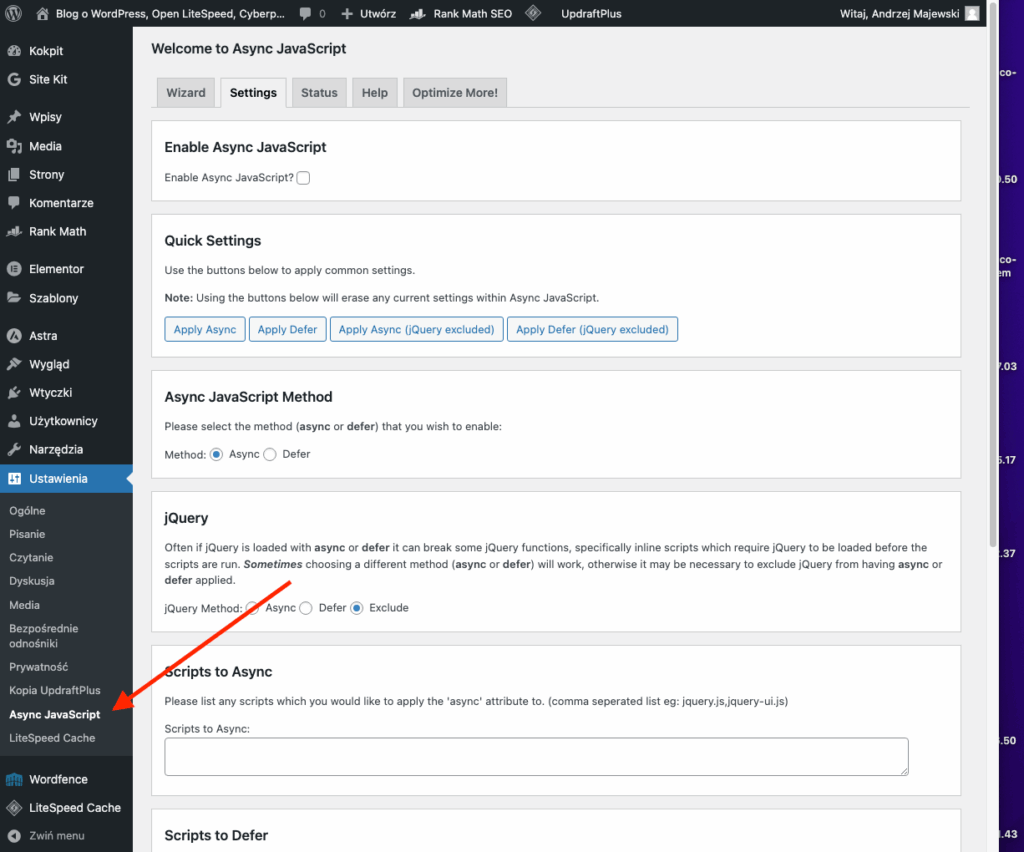This screenshot has width=1024, height=852.
Task: Click the Site Kit Google icon
Action: (x=14, y=80)
